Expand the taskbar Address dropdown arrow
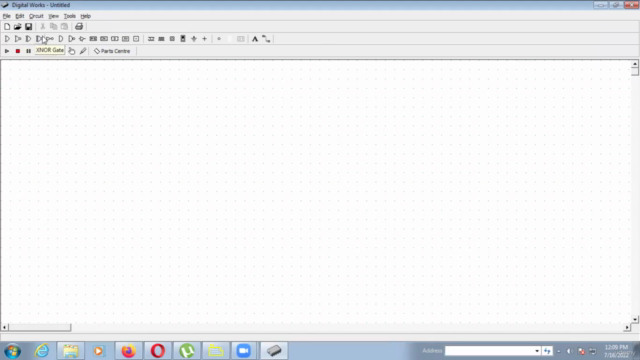Image resolution: width=640 pixels, height=360 pixels. click(x=537, y=351)
